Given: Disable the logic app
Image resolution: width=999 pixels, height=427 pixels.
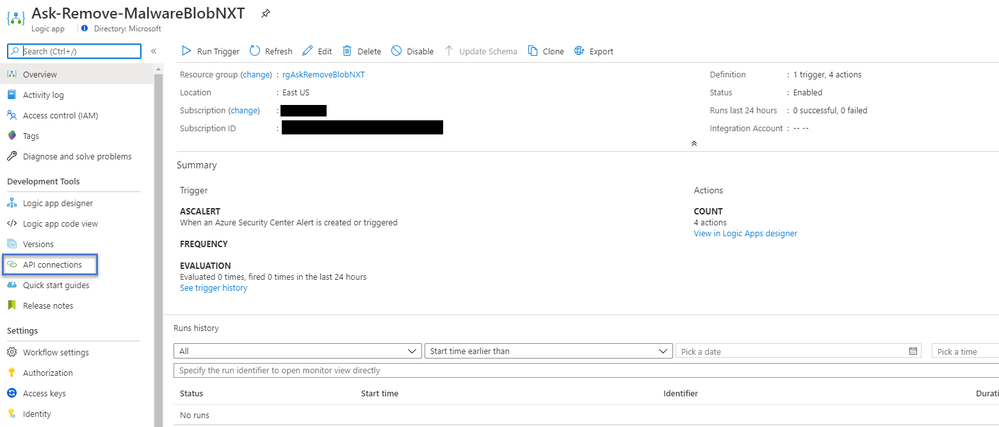Looking at the screenshot, I should pyautogui.click(x=412, y=52).
